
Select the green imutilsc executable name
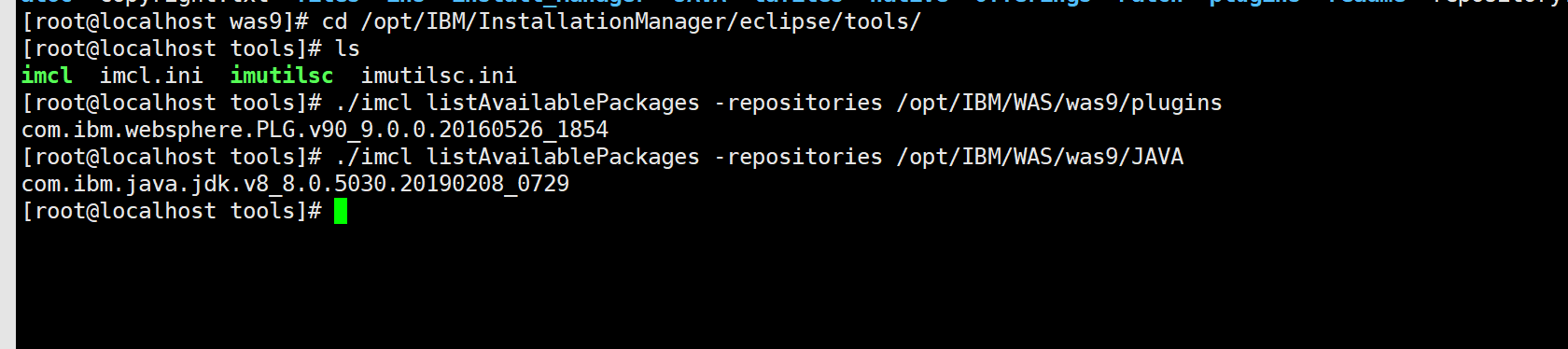[x=282, y=76]
